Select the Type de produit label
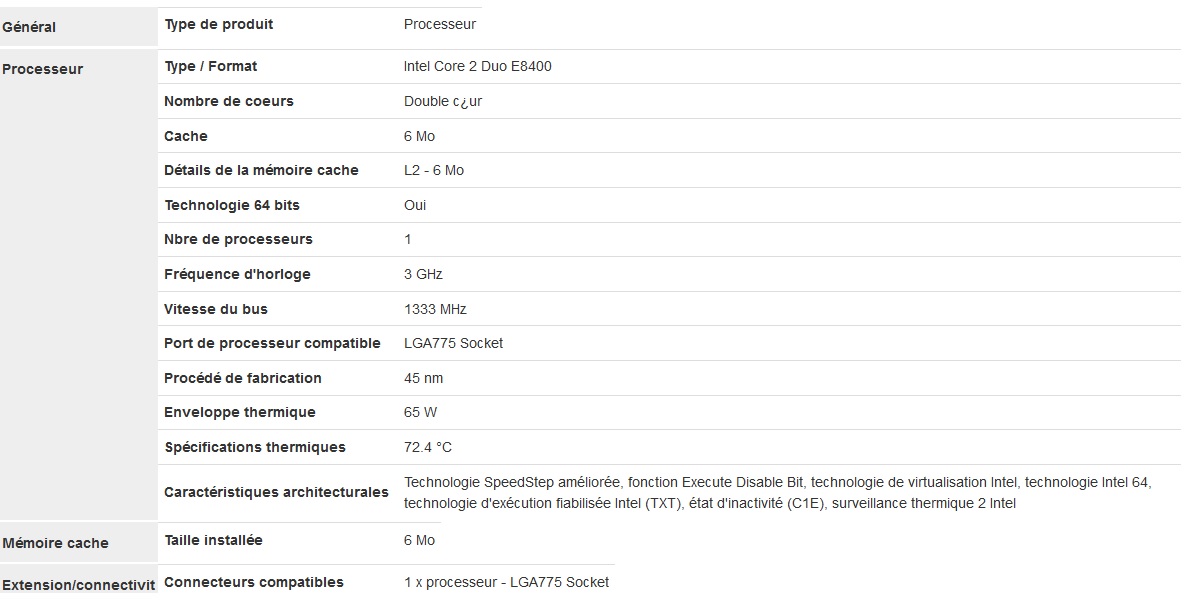Viewport: 1196px width, 612px height. point(218,24)
